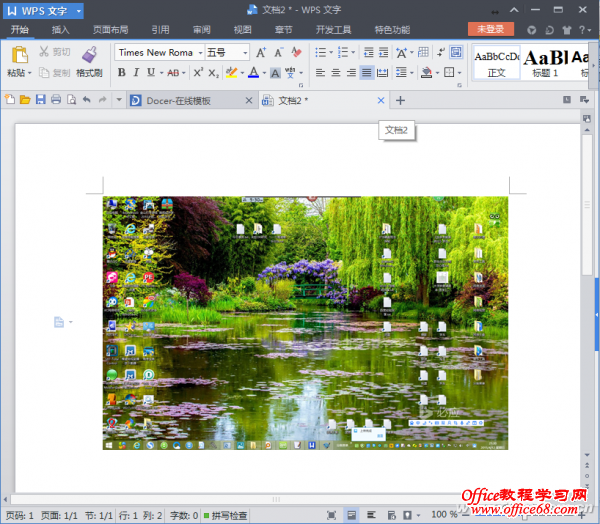Toggle justified paragraph alignment
This screenshot has height=524, width=600.
(x=367, y=73)
